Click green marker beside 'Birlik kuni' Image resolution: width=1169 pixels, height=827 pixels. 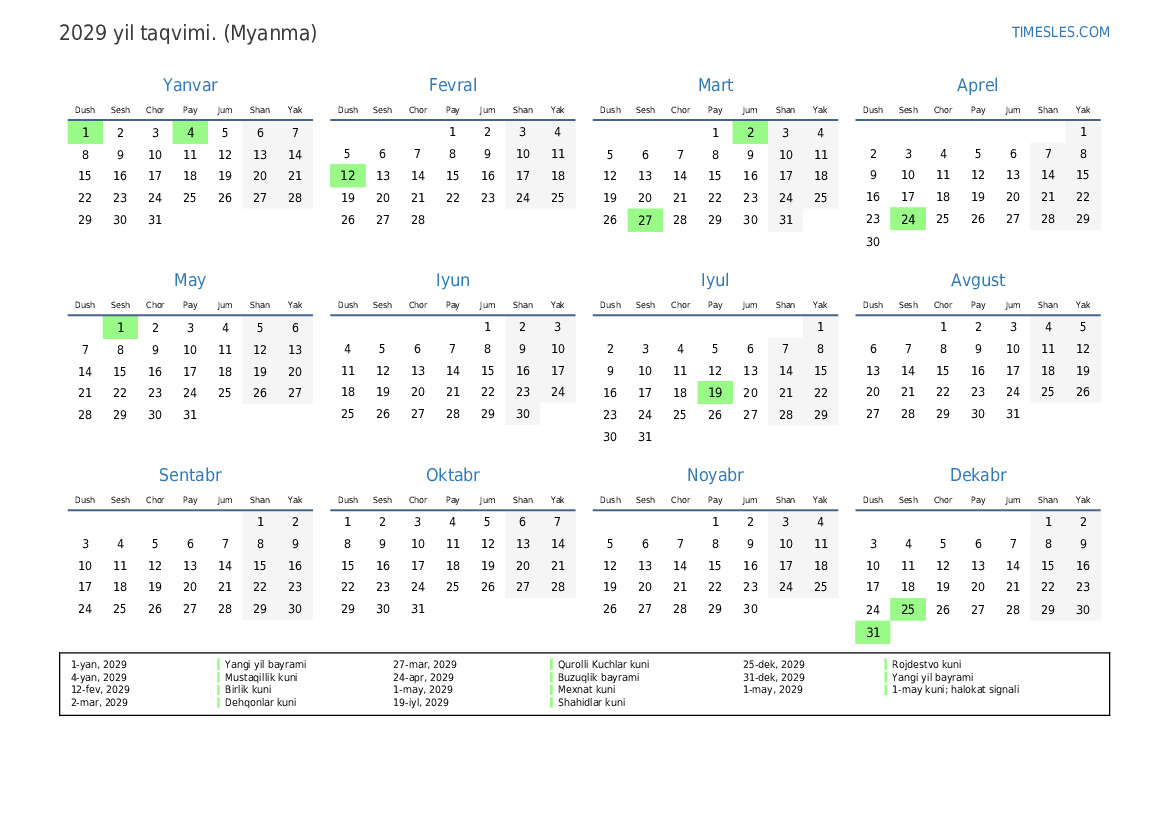(x=219, y=690)
